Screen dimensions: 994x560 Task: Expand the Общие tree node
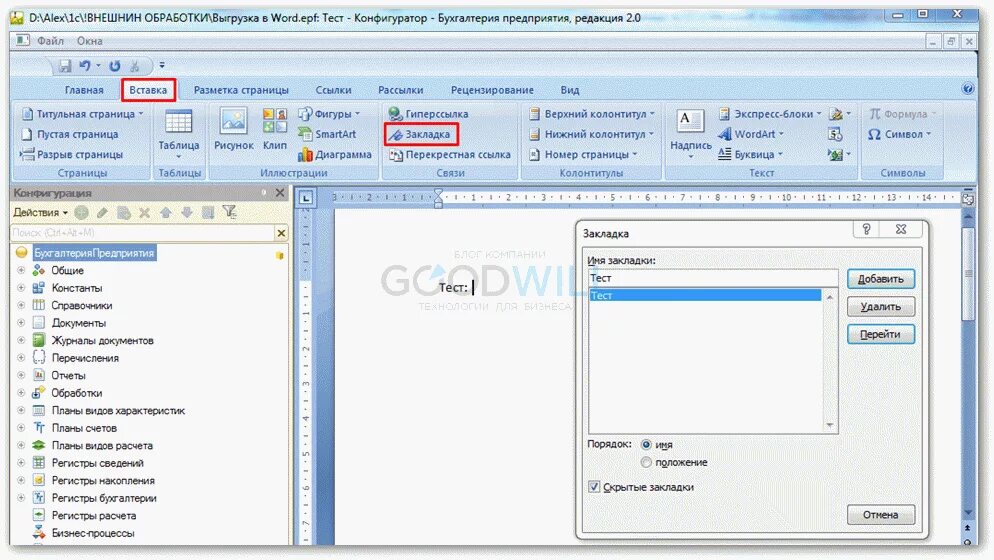21,270
